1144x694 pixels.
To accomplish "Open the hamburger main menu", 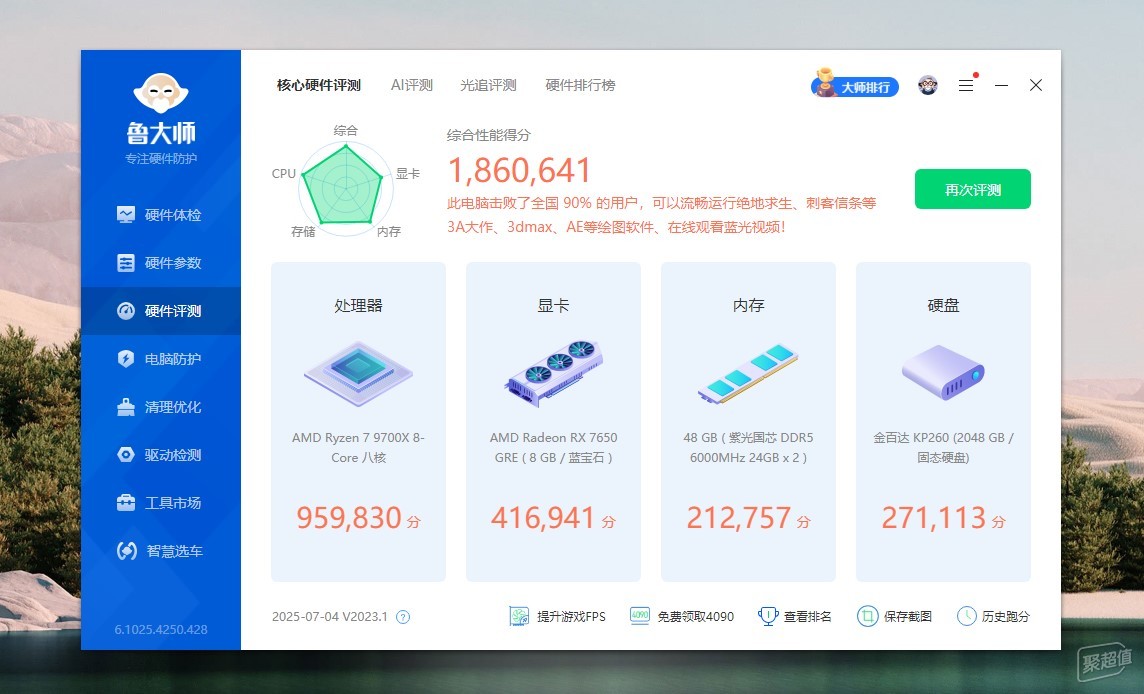I will pyautogui.click(x=966, y=85).
